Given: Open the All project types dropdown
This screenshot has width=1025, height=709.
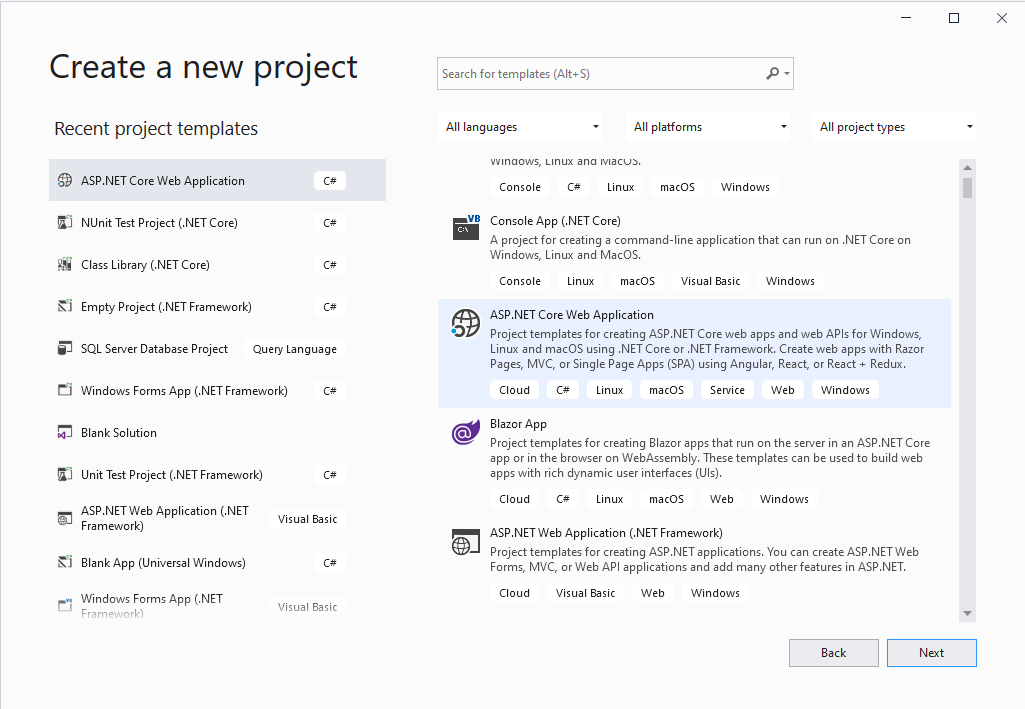Looking at the screenshot, I should [895, 126].
